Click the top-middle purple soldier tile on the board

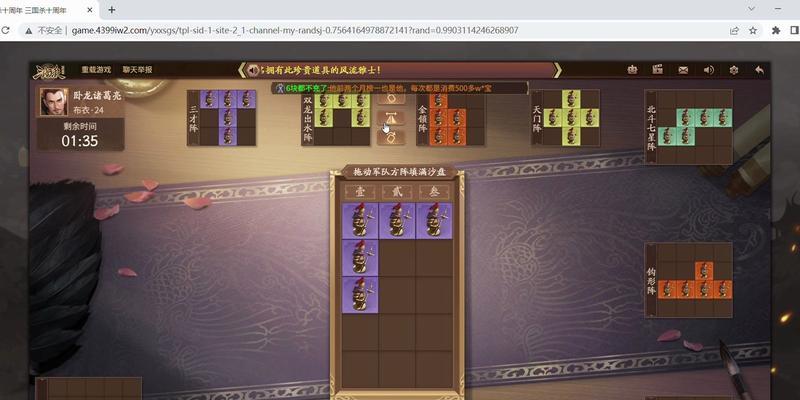pyautogui.click(x=397, y=221)
